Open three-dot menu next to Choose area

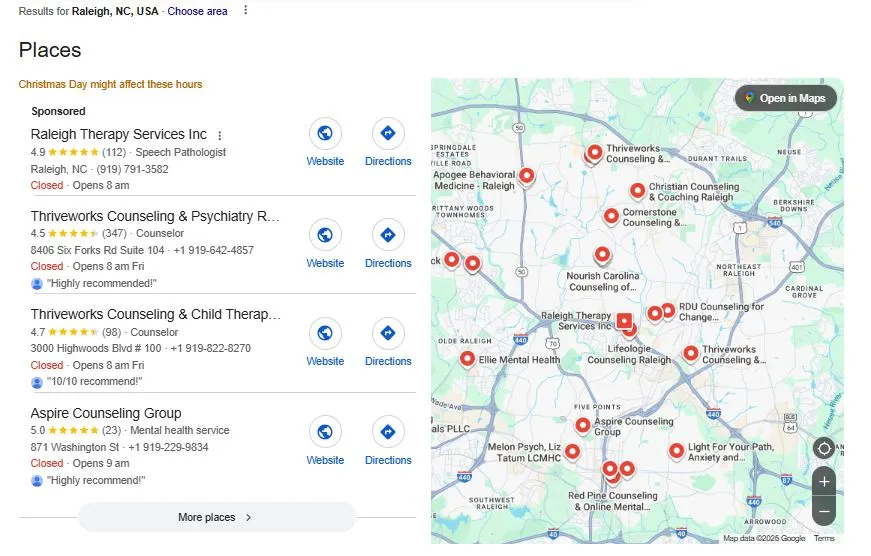pos(246,11)
